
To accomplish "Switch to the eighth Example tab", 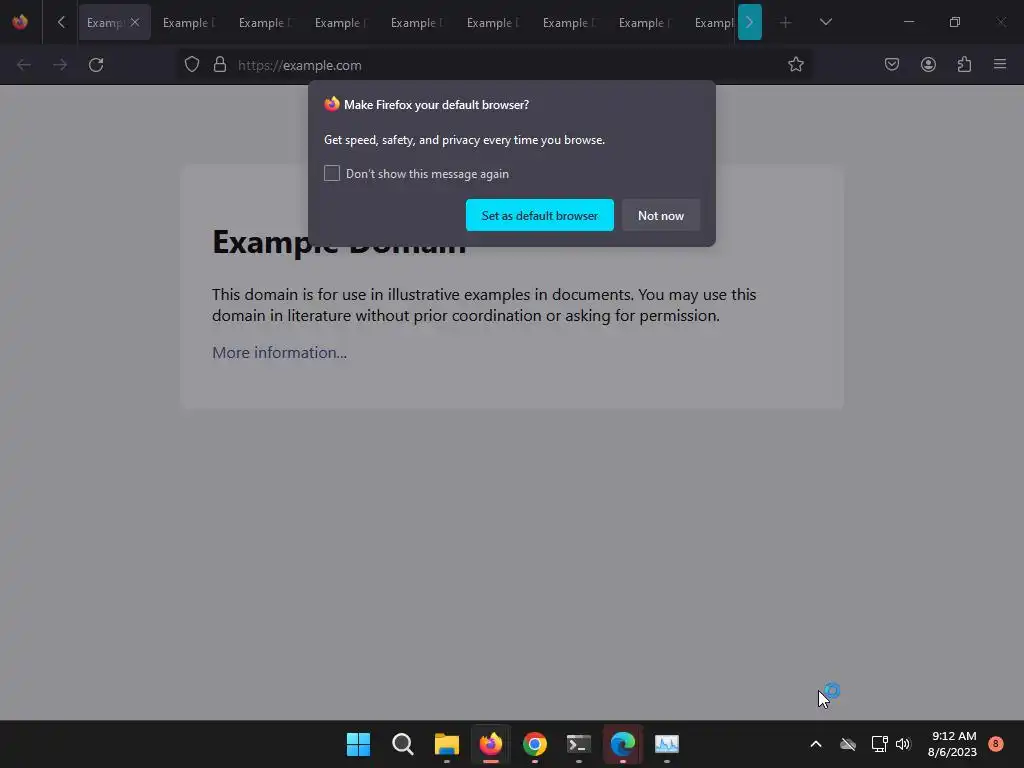I will (645, 22).
